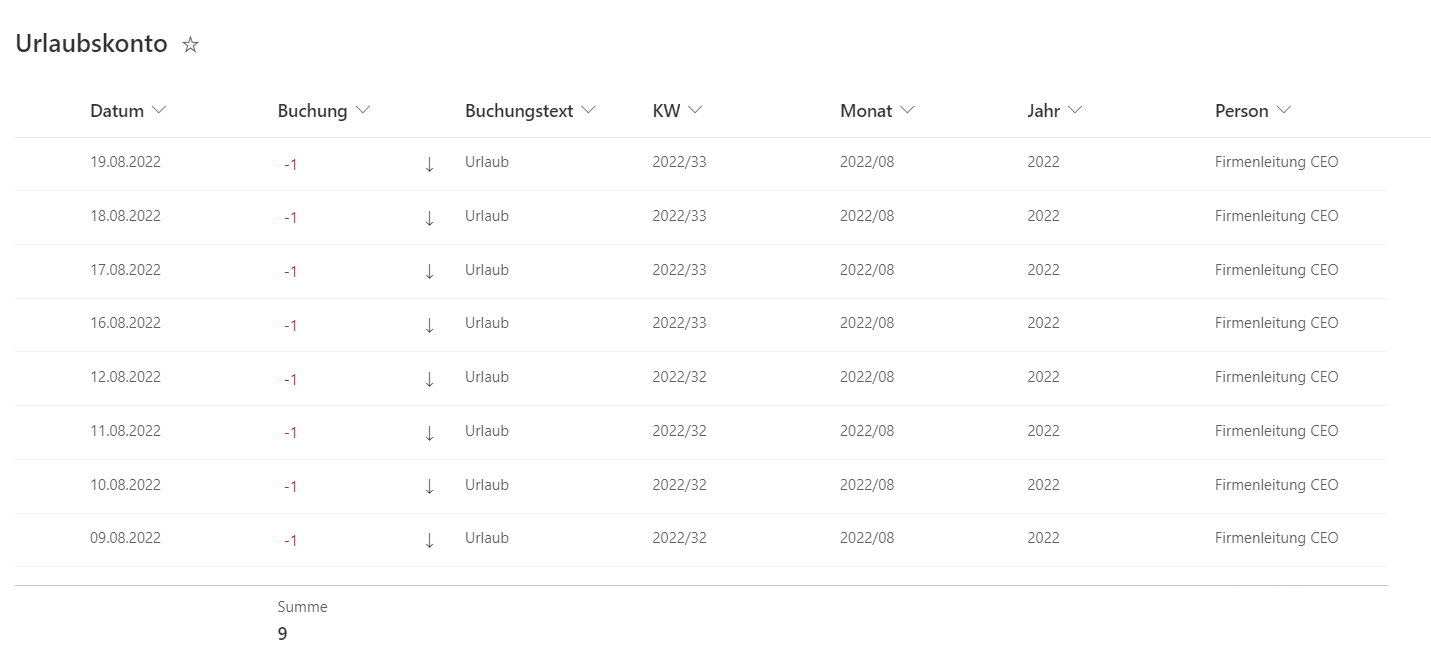The image size is (1431, 655).
Task: Click the down arrow icon in the 19.08.2022 row
Action: [x=429, y=164]
